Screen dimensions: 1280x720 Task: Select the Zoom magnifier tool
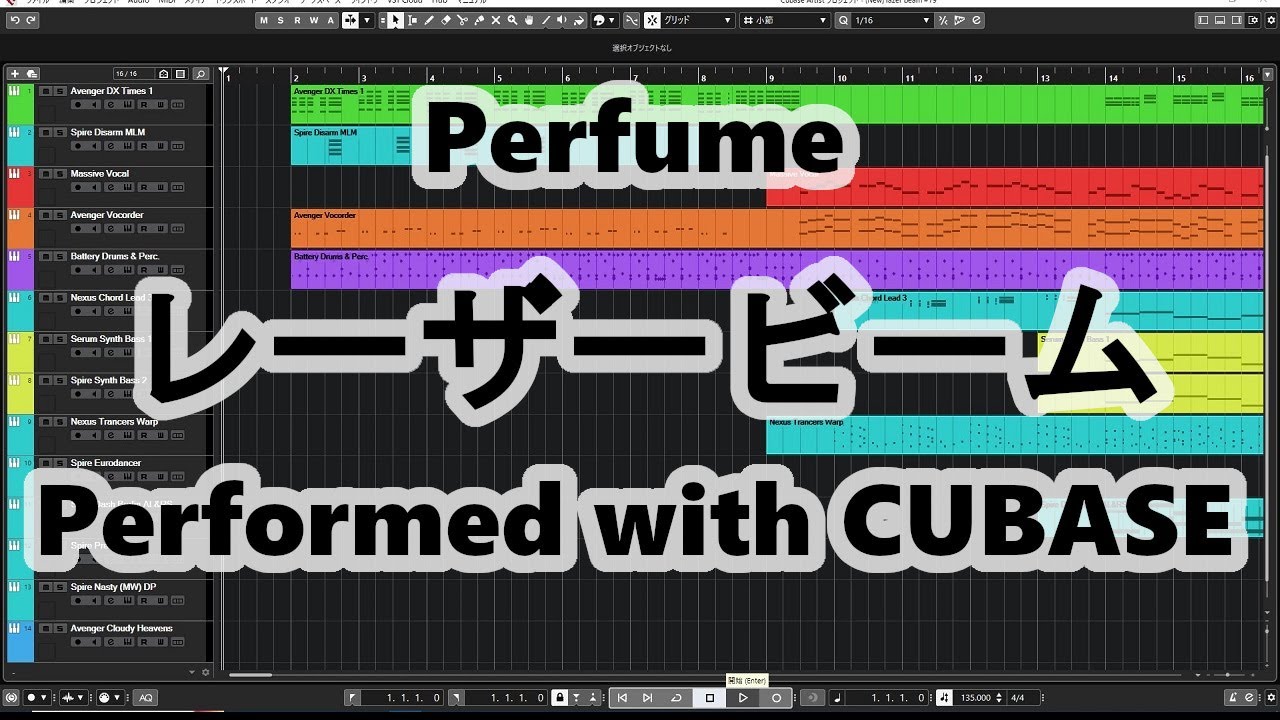coord(512,20)
